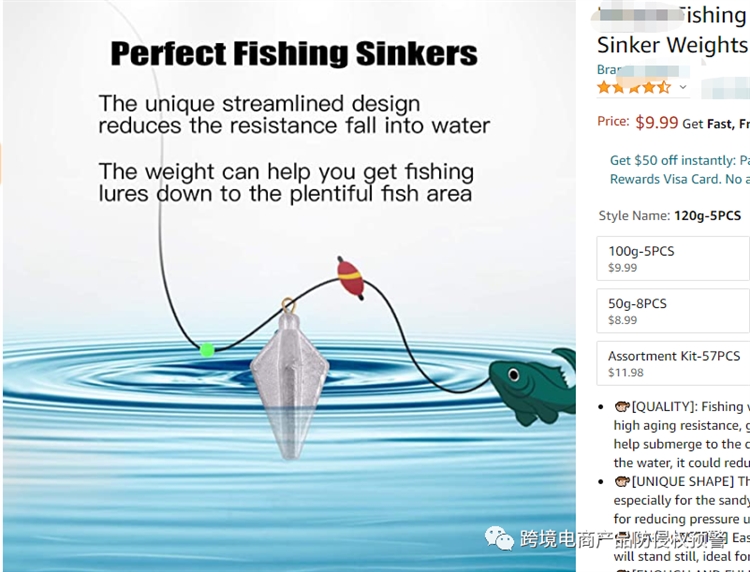Open the Brand link under the title
Screen dimensions: 750x572
[608, 70]
